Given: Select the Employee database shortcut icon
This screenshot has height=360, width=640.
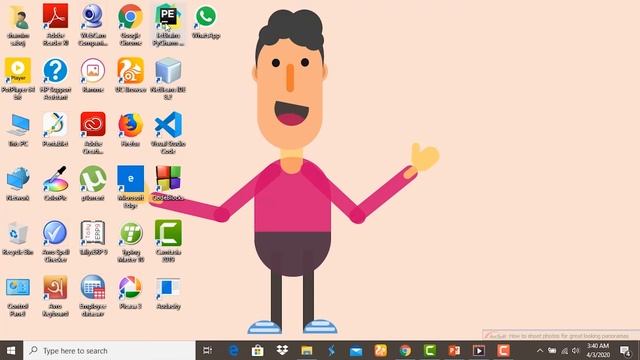Looking at the screenshot, I should [x=93, y=287].
